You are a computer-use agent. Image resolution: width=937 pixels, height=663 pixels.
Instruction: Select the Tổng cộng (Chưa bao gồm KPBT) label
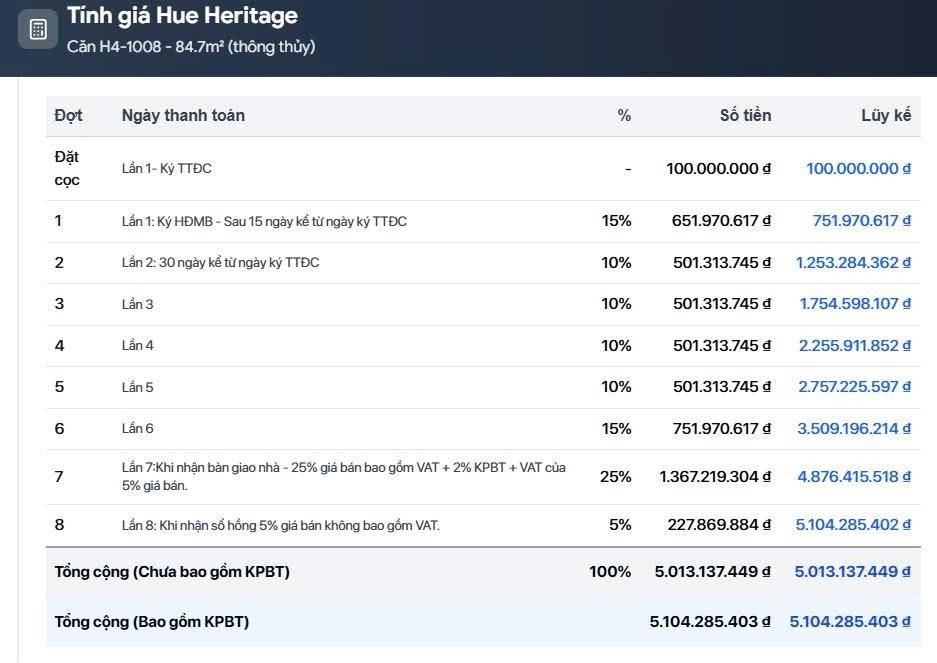(172, 571)
